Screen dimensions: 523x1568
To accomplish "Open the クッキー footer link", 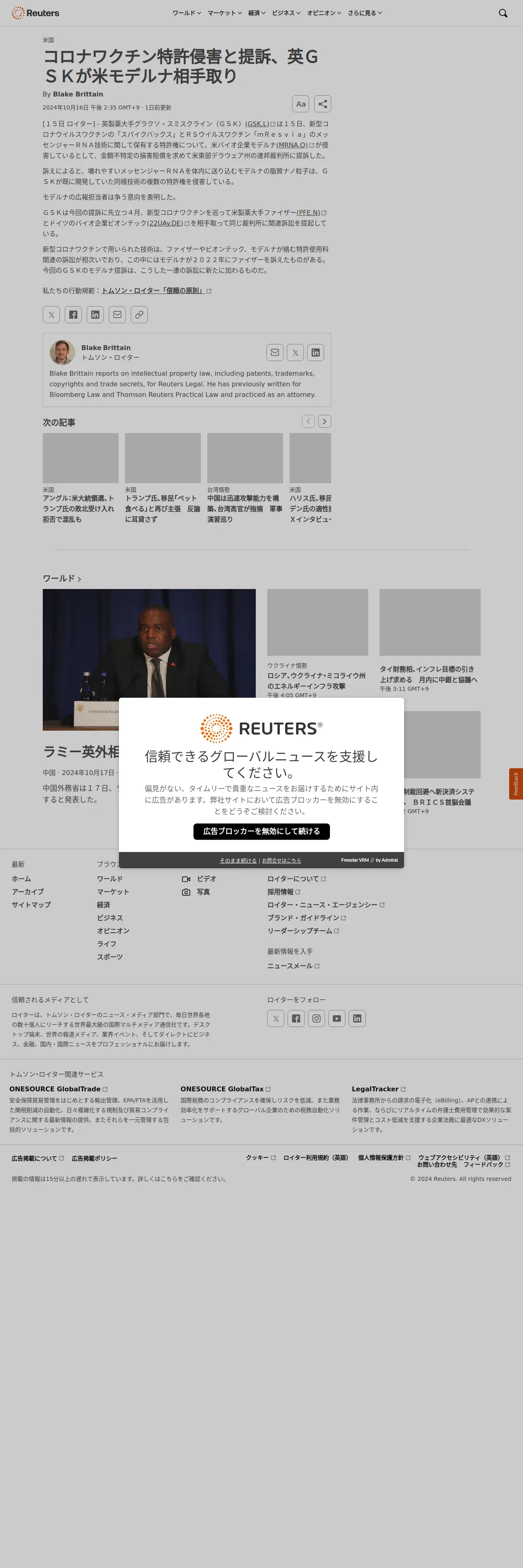I will 261,1158.
